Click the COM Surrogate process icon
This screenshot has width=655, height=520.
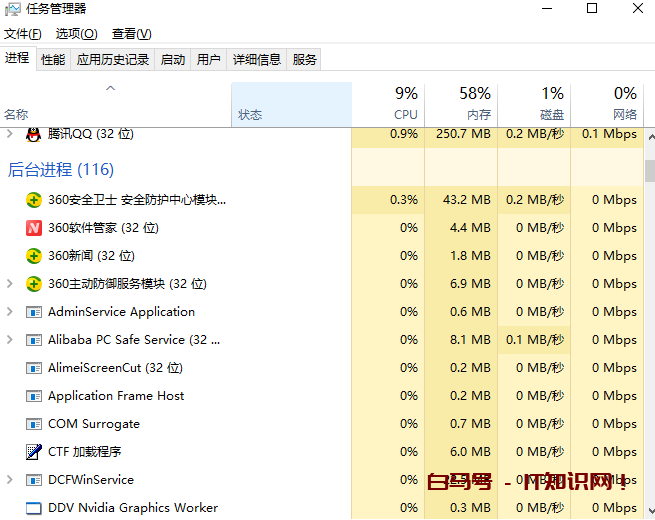[x=34, y=424]
